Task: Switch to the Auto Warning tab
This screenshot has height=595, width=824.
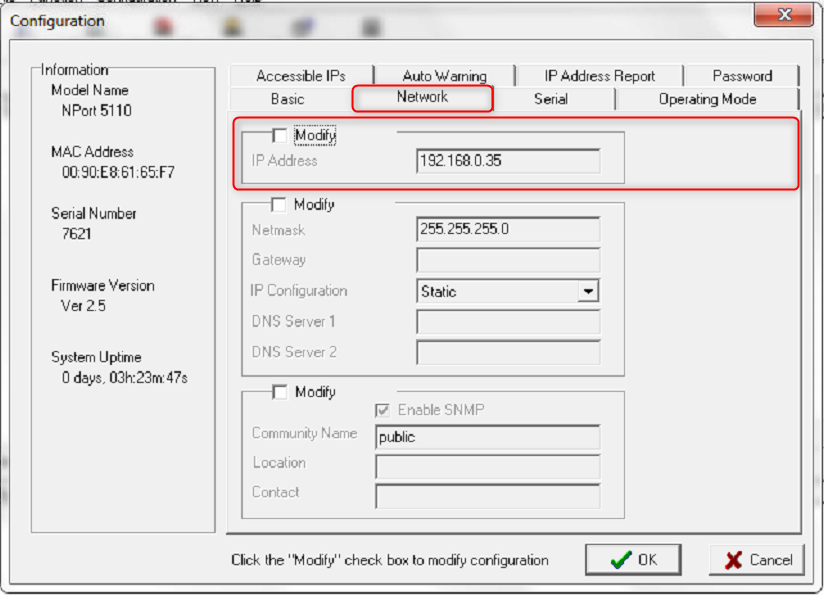Action: pos(444,76)
